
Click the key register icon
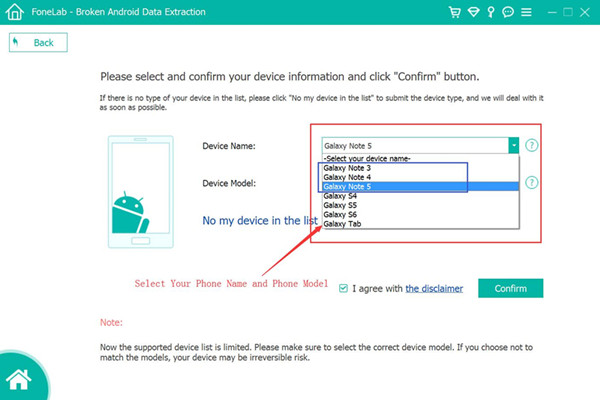[x=491, y=12]
